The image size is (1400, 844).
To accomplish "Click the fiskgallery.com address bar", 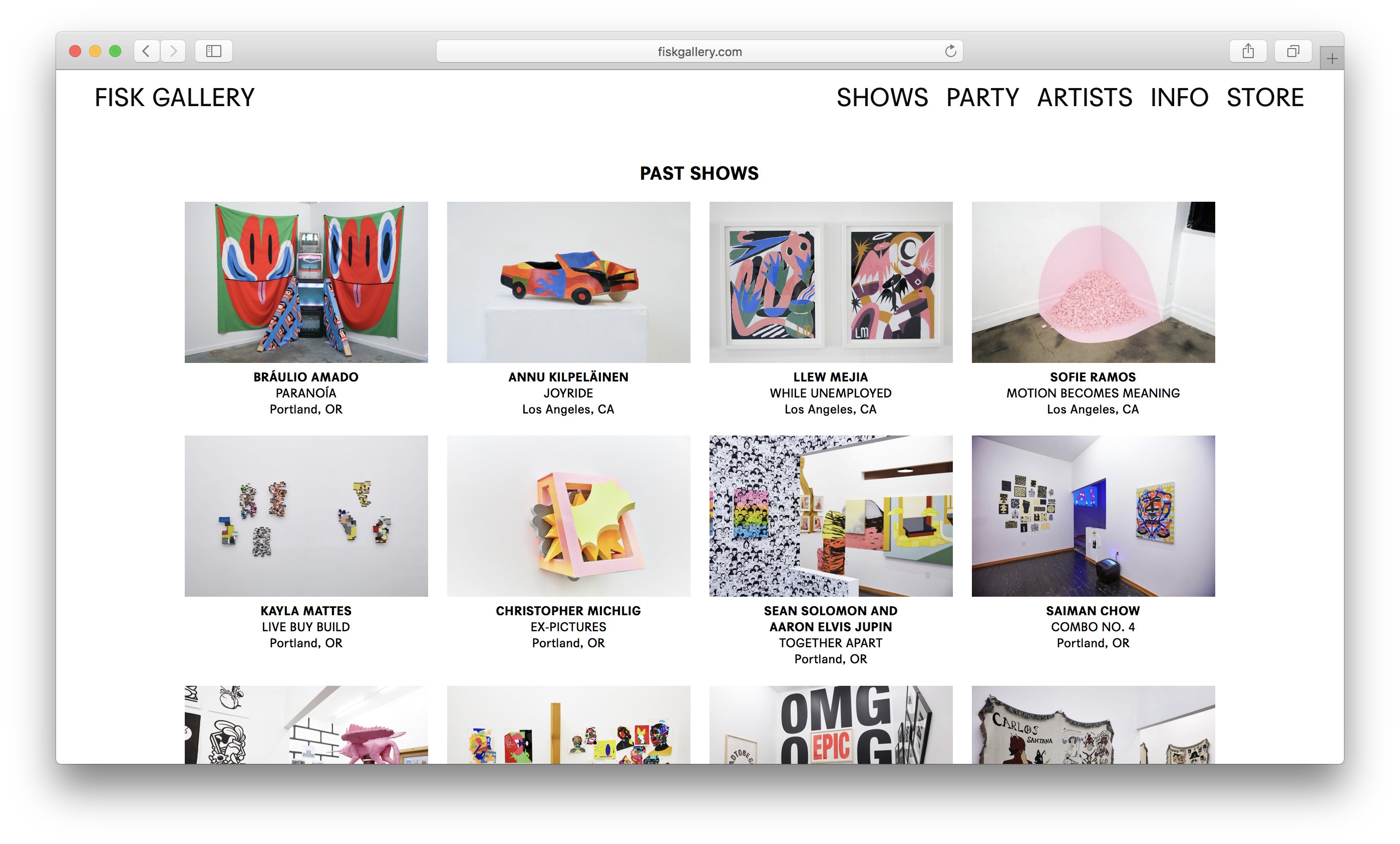I will click(x=699, y=51).
